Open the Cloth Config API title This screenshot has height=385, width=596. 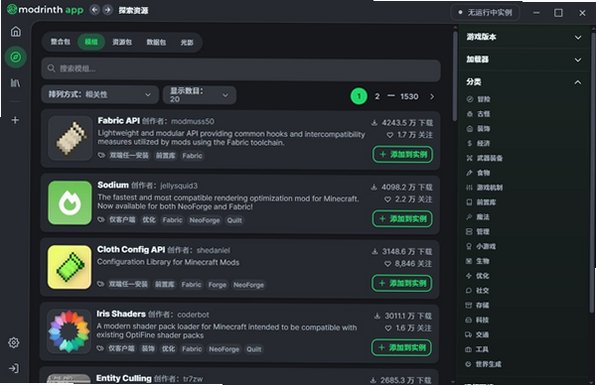click(131, 250)
